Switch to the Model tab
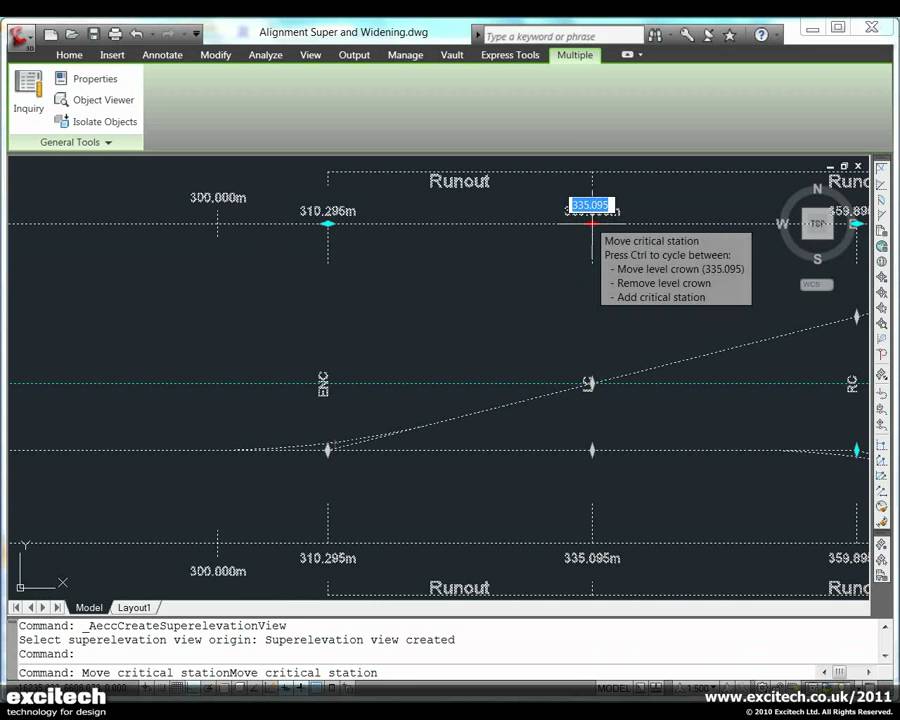 (89, 607)
